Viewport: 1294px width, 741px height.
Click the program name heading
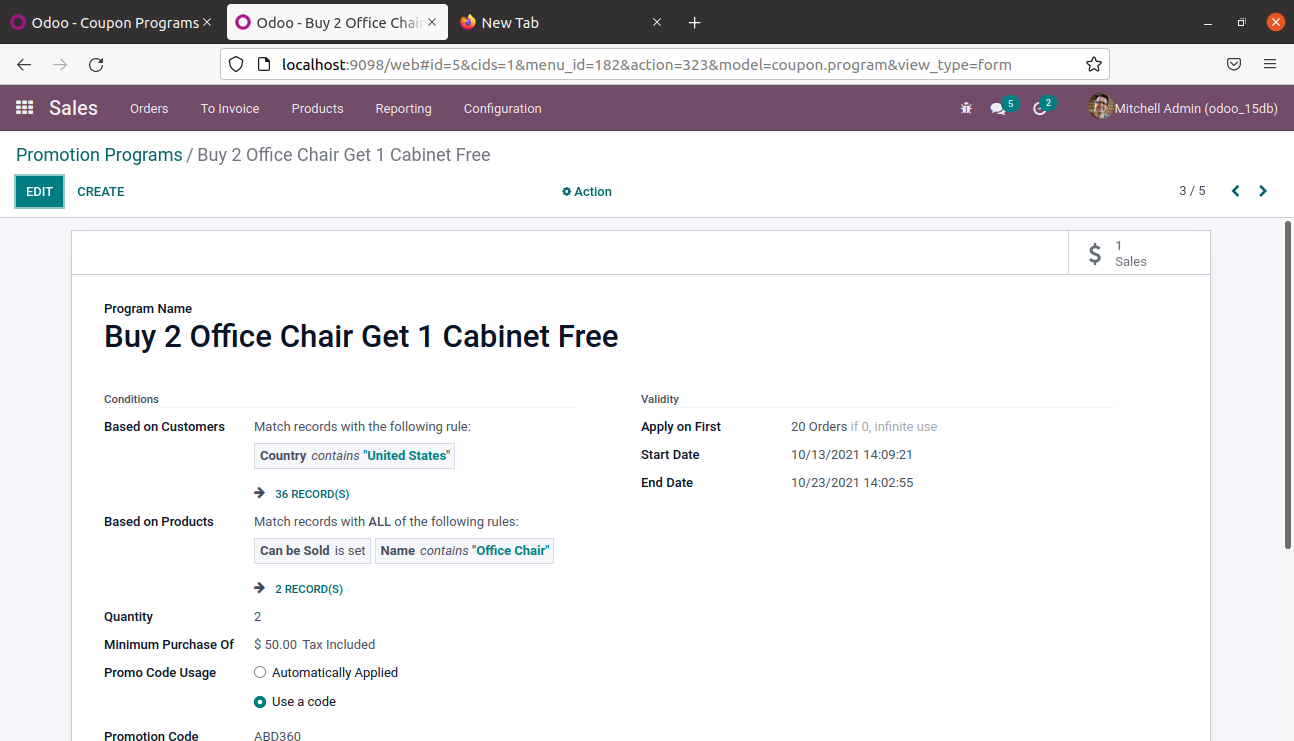pyautogui.click(x=361, y=337)
